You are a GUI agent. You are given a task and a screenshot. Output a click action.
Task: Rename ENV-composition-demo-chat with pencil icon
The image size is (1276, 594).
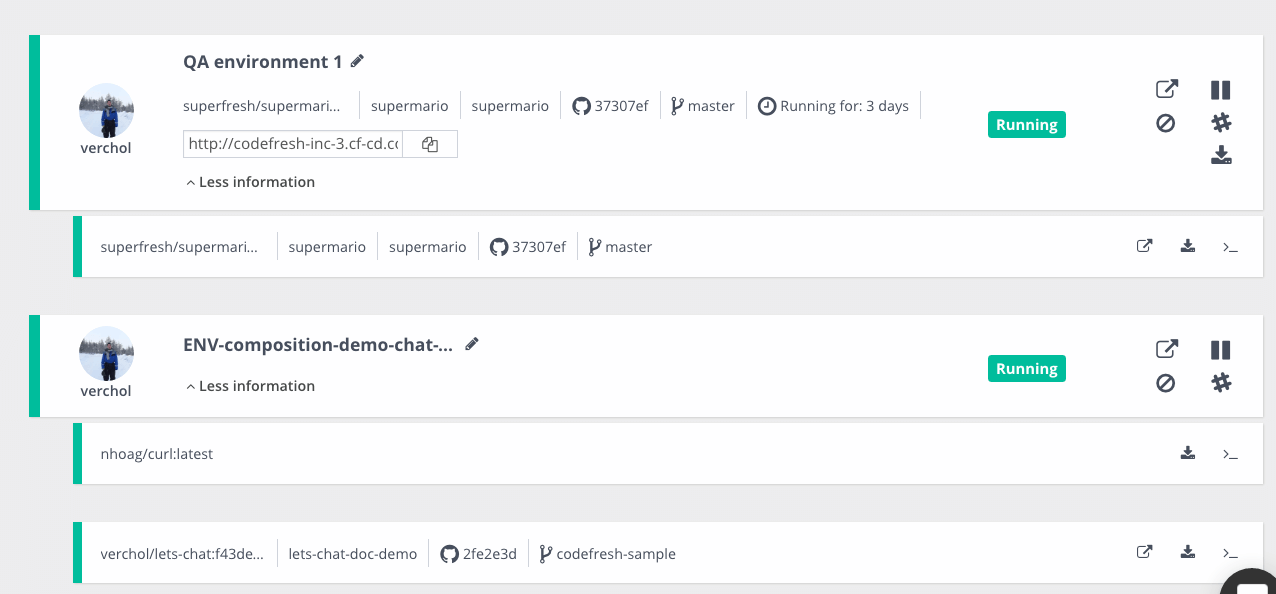click(x=472, y=344)
